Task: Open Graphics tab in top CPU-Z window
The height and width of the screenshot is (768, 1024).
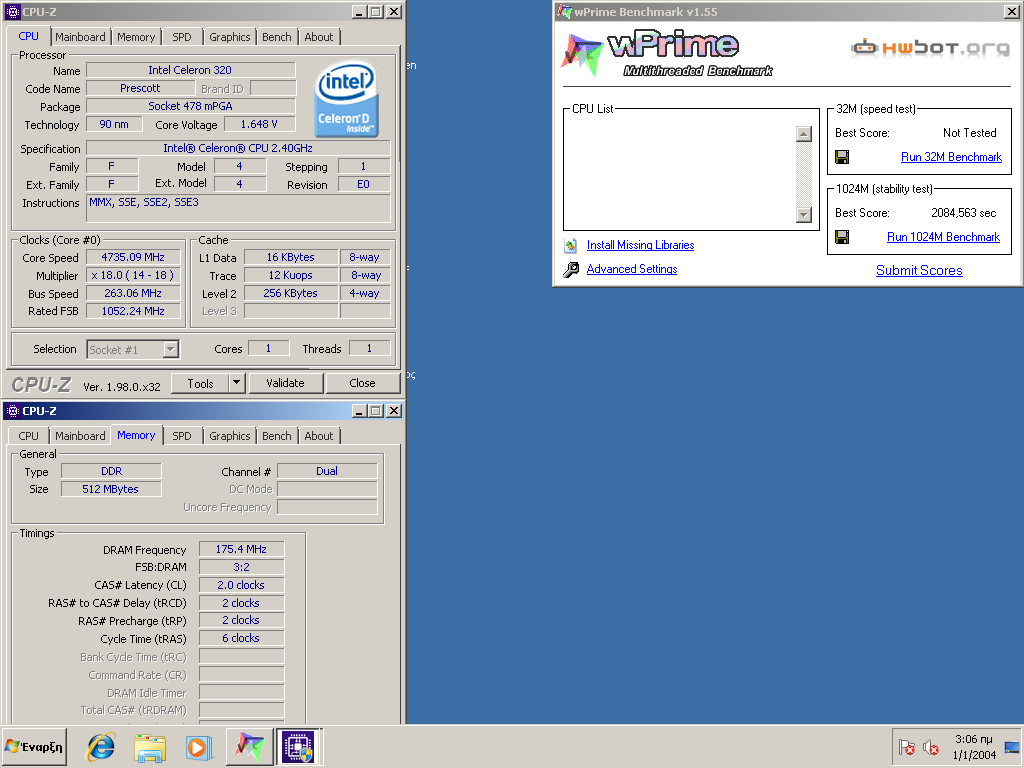Action: tap(229, 37)
